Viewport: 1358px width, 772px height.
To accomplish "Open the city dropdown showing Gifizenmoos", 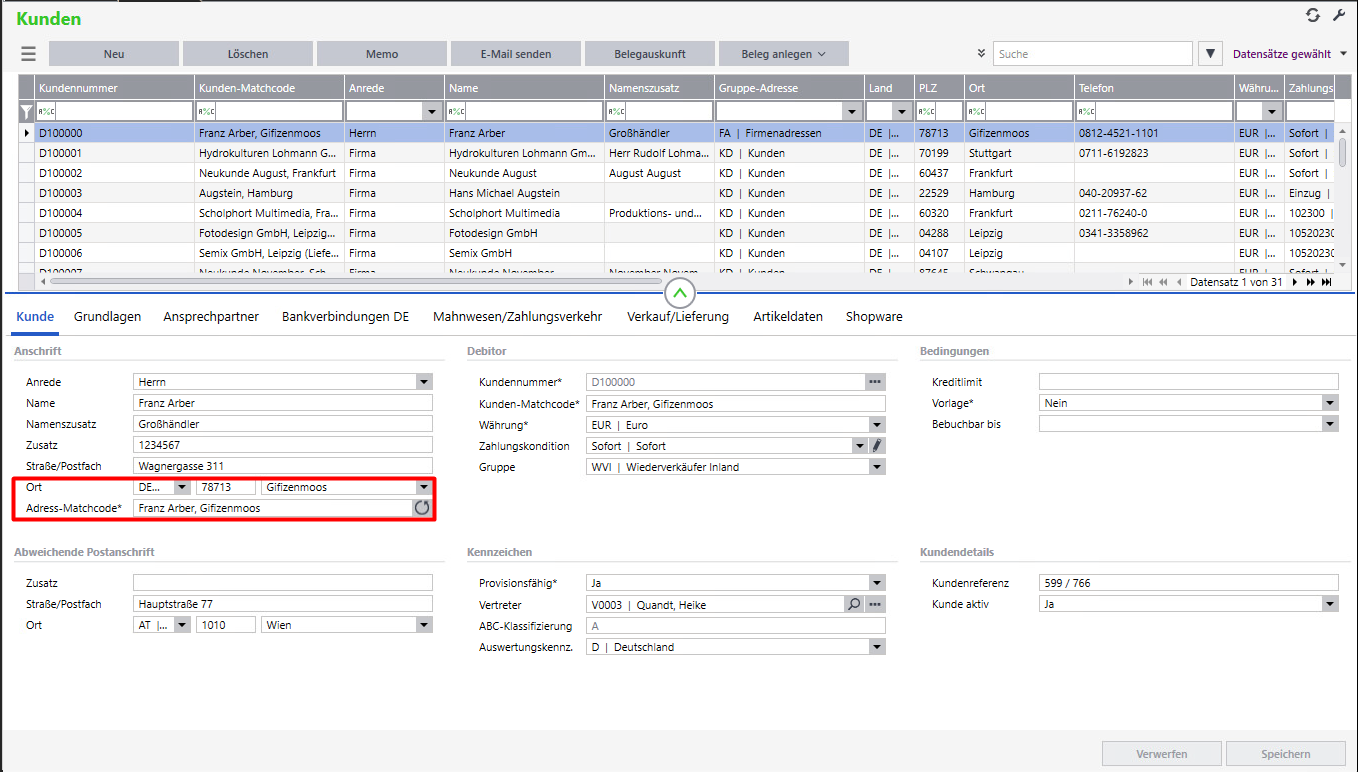I will (x=424, y=487).
